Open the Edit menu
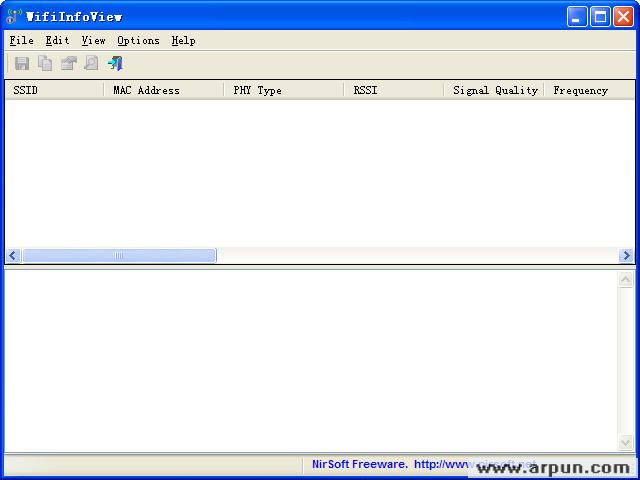This screenshot has width=640, height=480. point(58,40)
